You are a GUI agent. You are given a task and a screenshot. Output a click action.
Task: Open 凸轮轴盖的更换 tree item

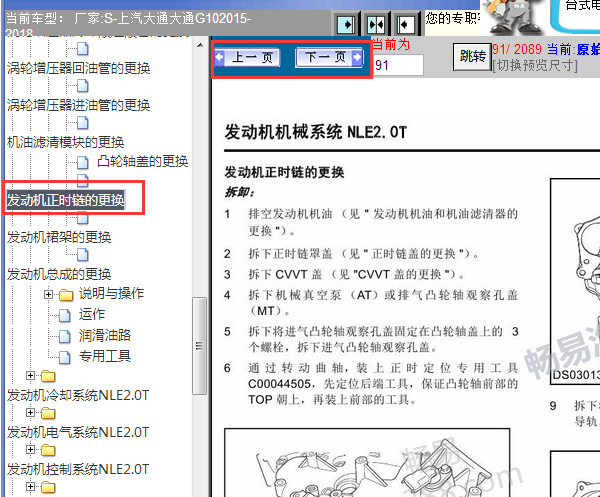coord(143,161)
